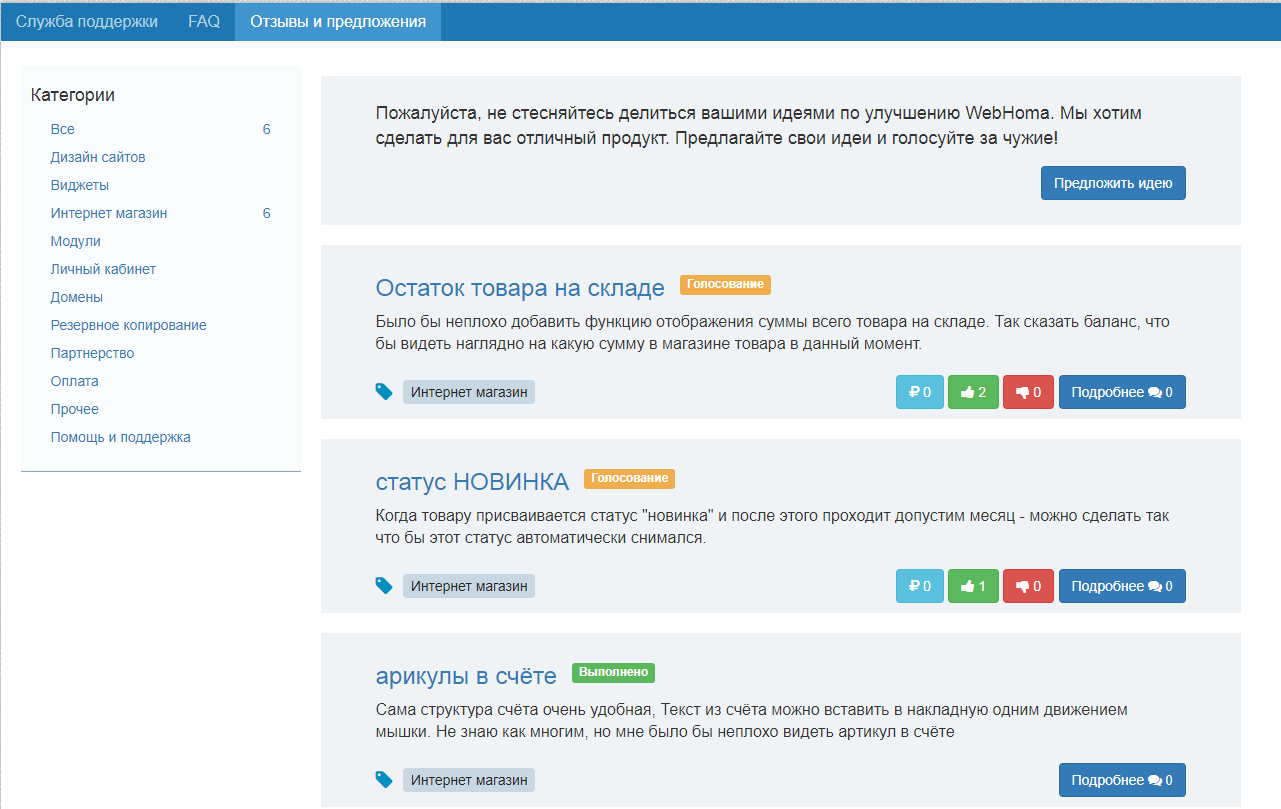Select the Домены category
Image resolution: width=1281 pixels, height=809 pixels.
77,297
